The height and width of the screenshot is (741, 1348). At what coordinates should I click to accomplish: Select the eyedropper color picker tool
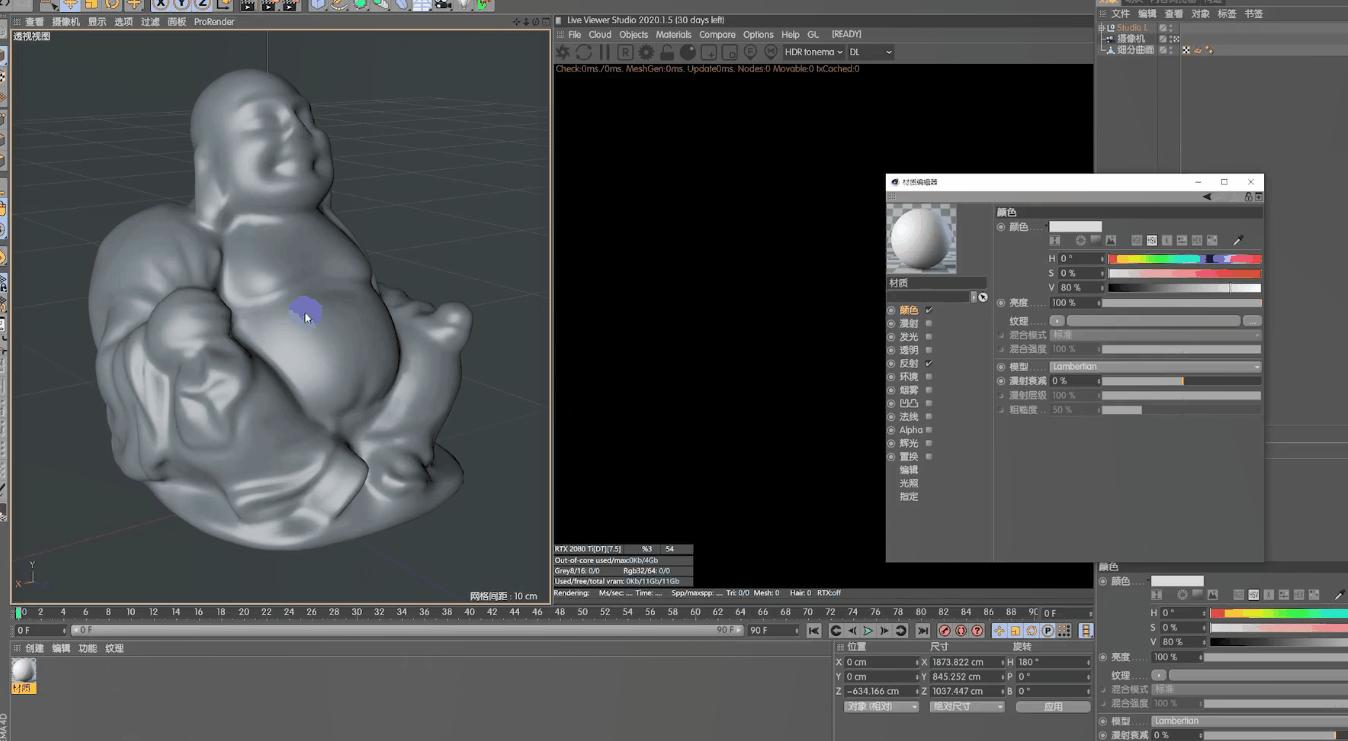click(1237, 241)
